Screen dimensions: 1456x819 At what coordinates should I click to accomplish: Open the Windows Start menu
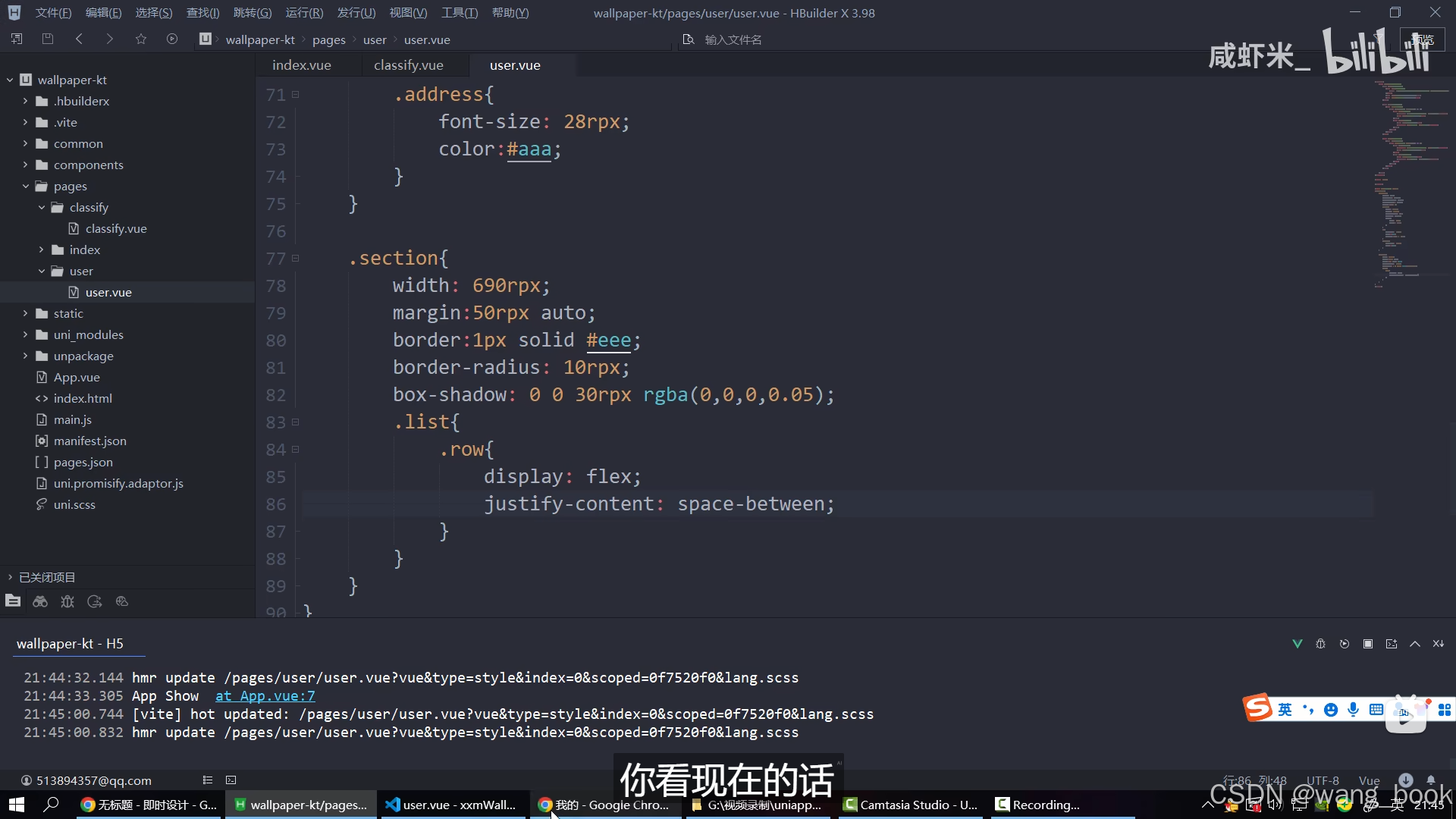point(17,805)
